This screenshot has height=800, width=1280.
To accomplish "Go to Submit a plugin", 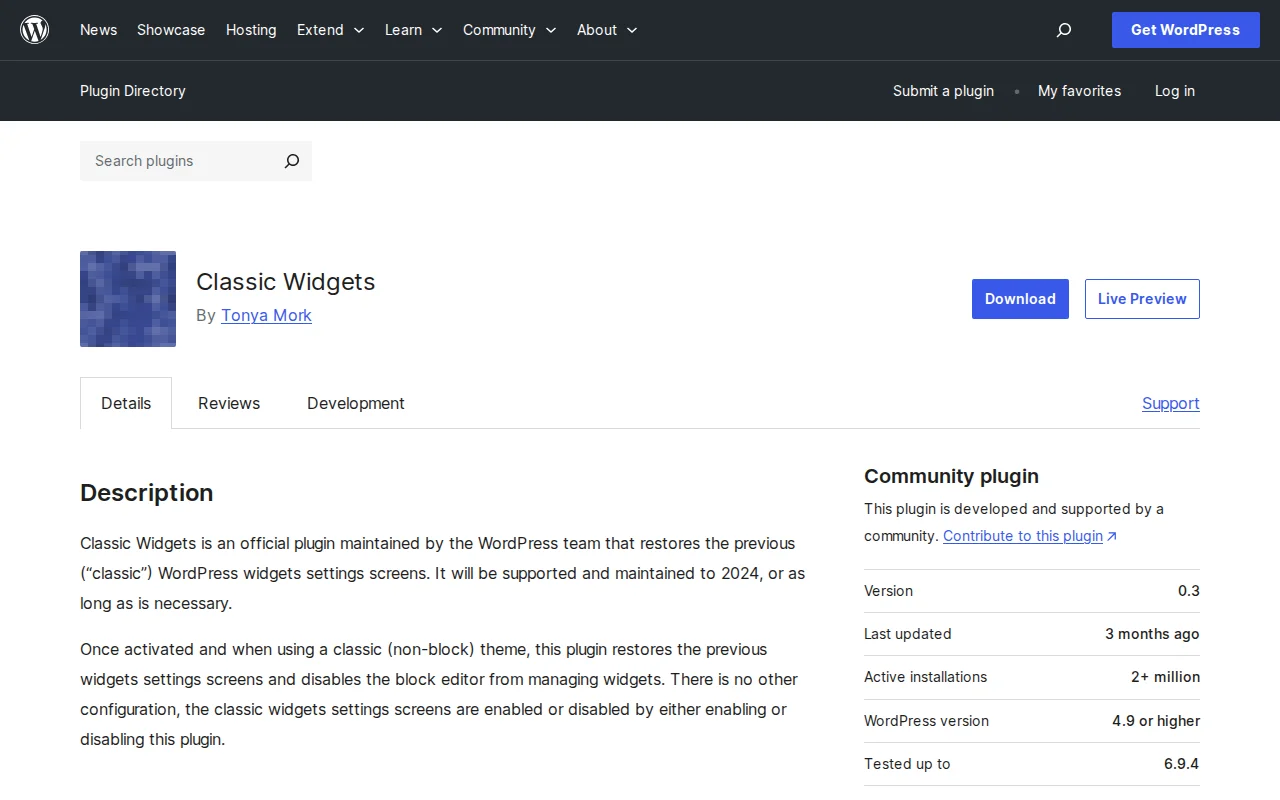I will coord(943,91).
